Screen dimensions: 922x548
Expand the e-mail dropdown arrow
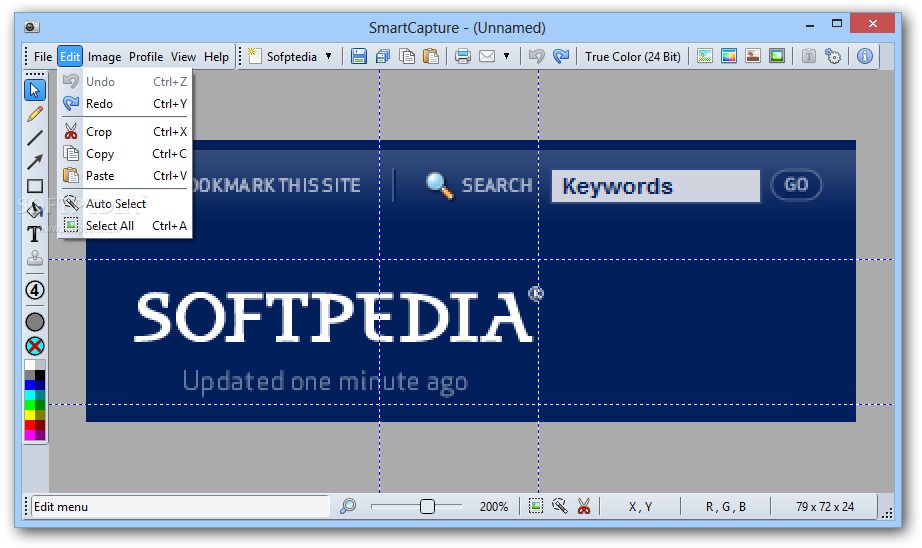[x=506, y=56]
